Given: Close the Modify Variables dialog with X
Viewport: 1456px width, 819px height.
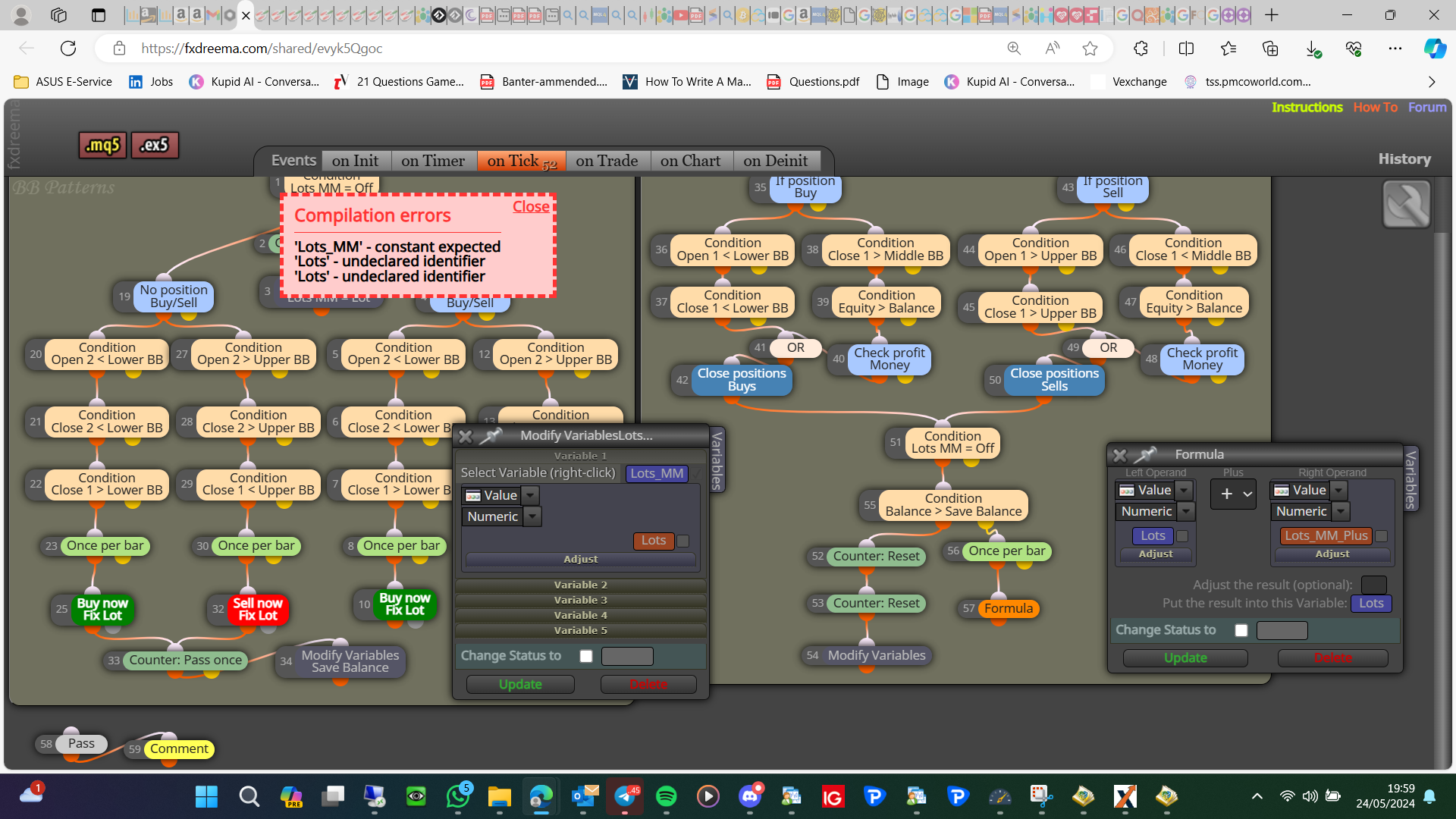Looking at the screenshot, I should point(466,436).
